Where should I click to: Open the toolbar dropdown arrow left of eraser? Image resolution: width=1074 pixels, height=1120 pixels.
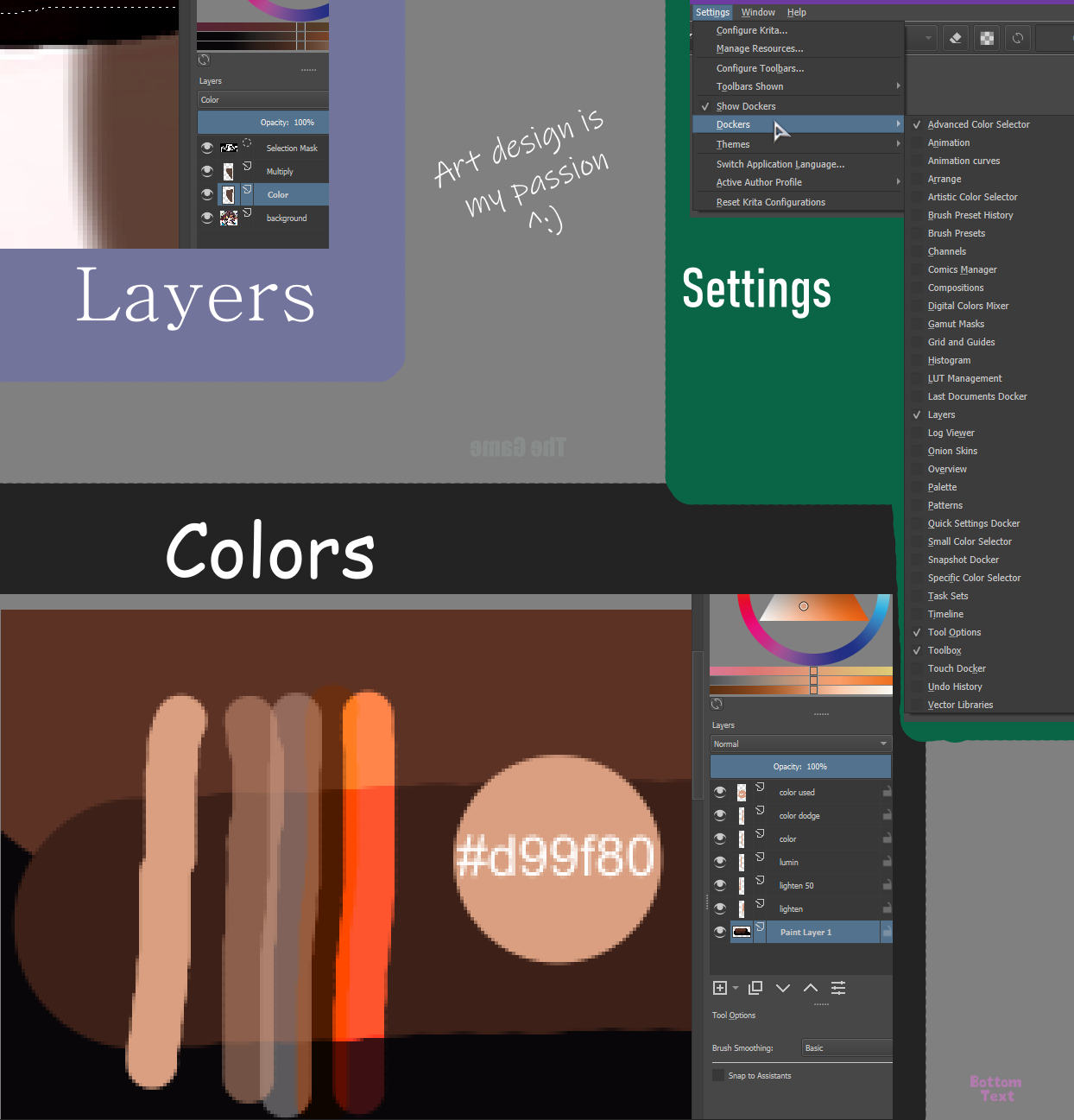[928, 38]
